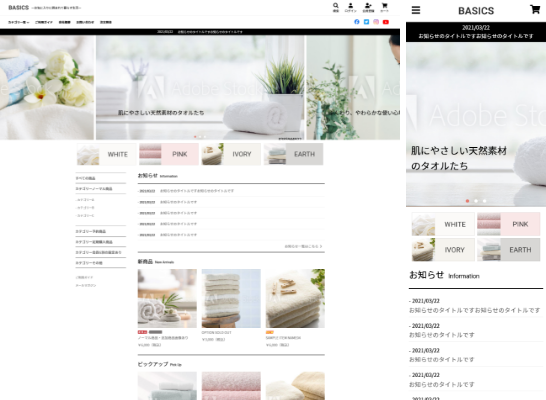Viewport: 546px width, 400px height.
Task: Open the first new arrival towel product image
Action: click(167, 298)
